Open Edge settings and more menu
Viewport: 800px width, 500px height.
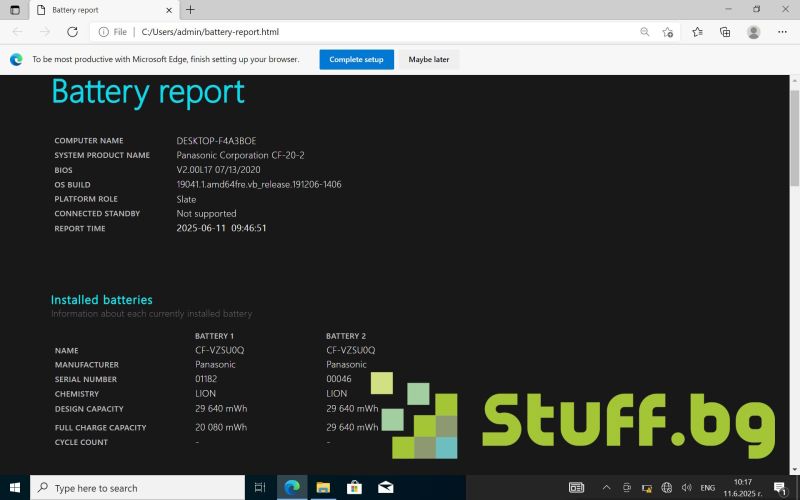(782, 32)
